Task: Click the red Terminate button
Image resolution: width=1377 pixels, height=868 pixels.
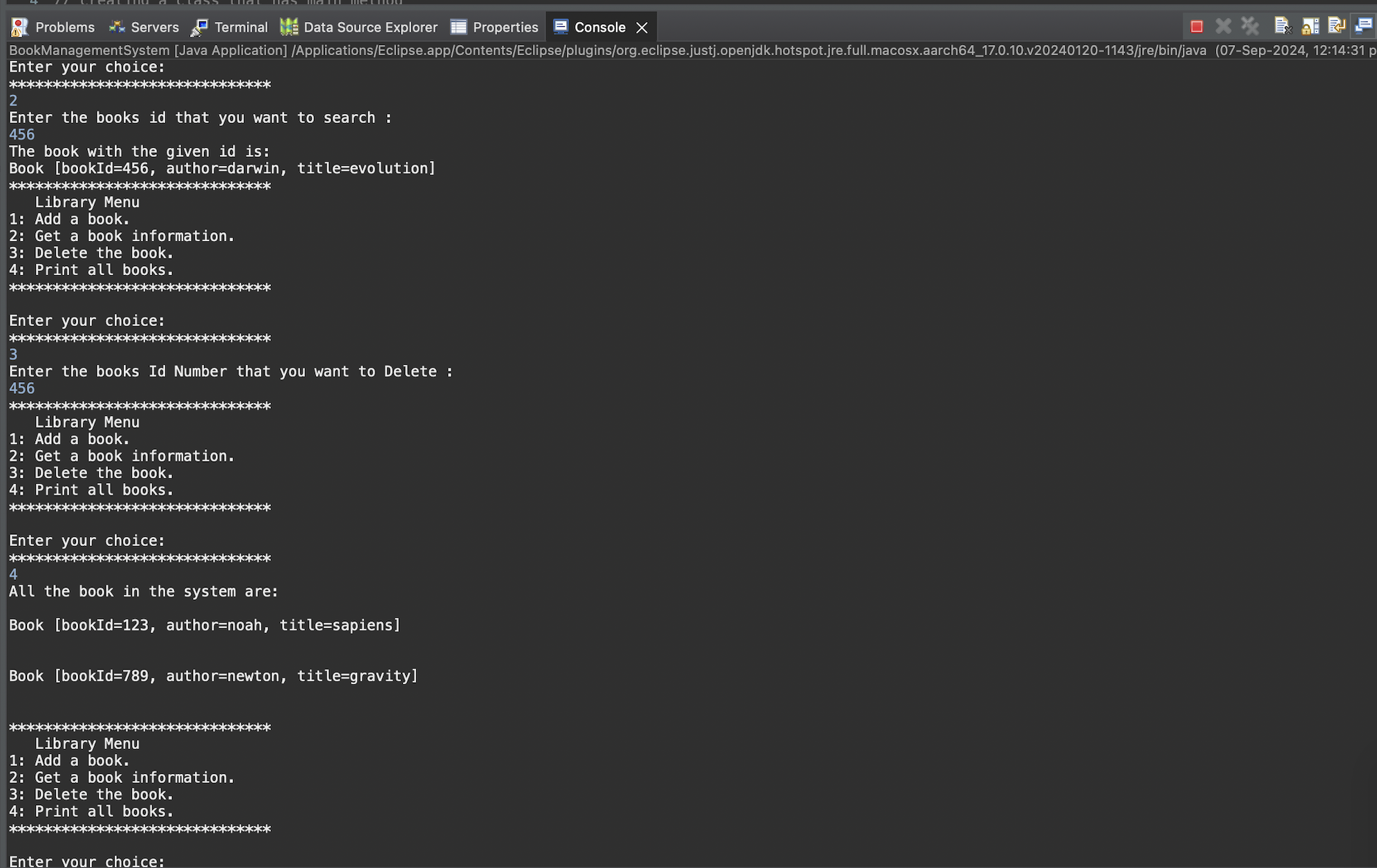Action: pos(1197,27)
